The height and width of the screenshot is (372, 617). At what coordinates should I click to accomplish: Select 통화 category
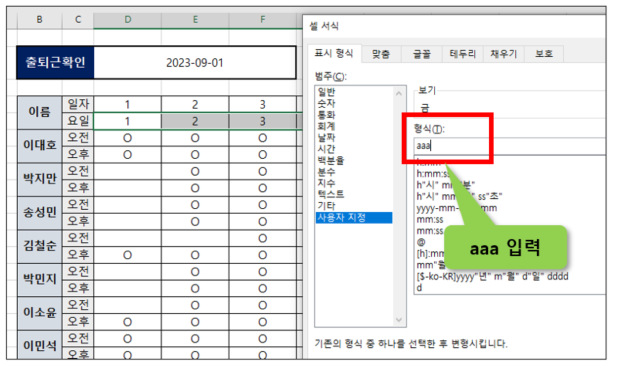click(x=326, y=115)
